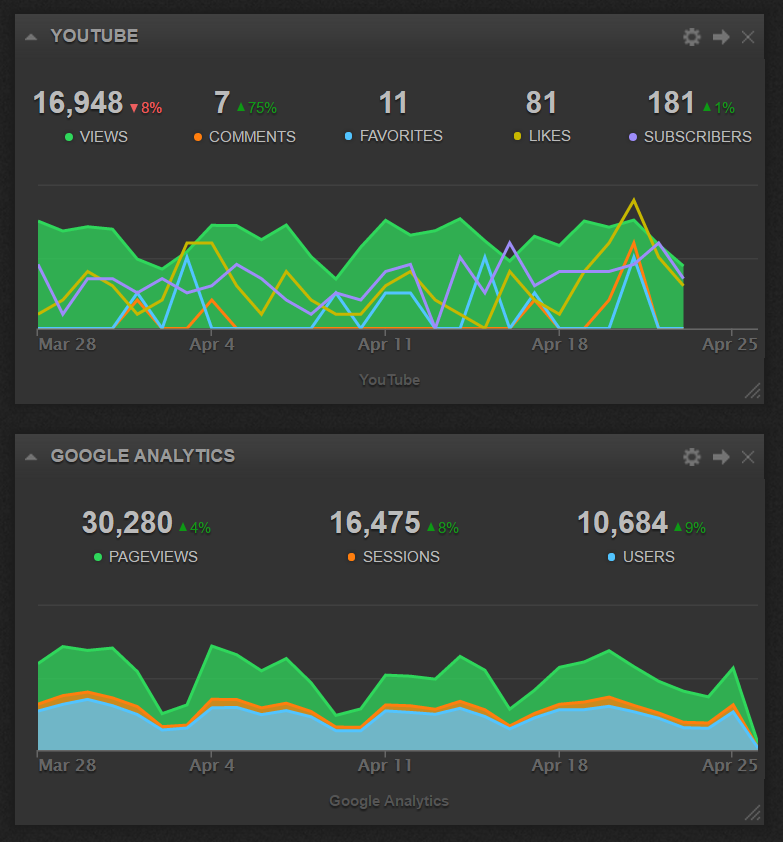Click the yellow likes peak in YouTube chart
Image resolution: width=783 pixels, height=842 pixels.
[634, 200]
